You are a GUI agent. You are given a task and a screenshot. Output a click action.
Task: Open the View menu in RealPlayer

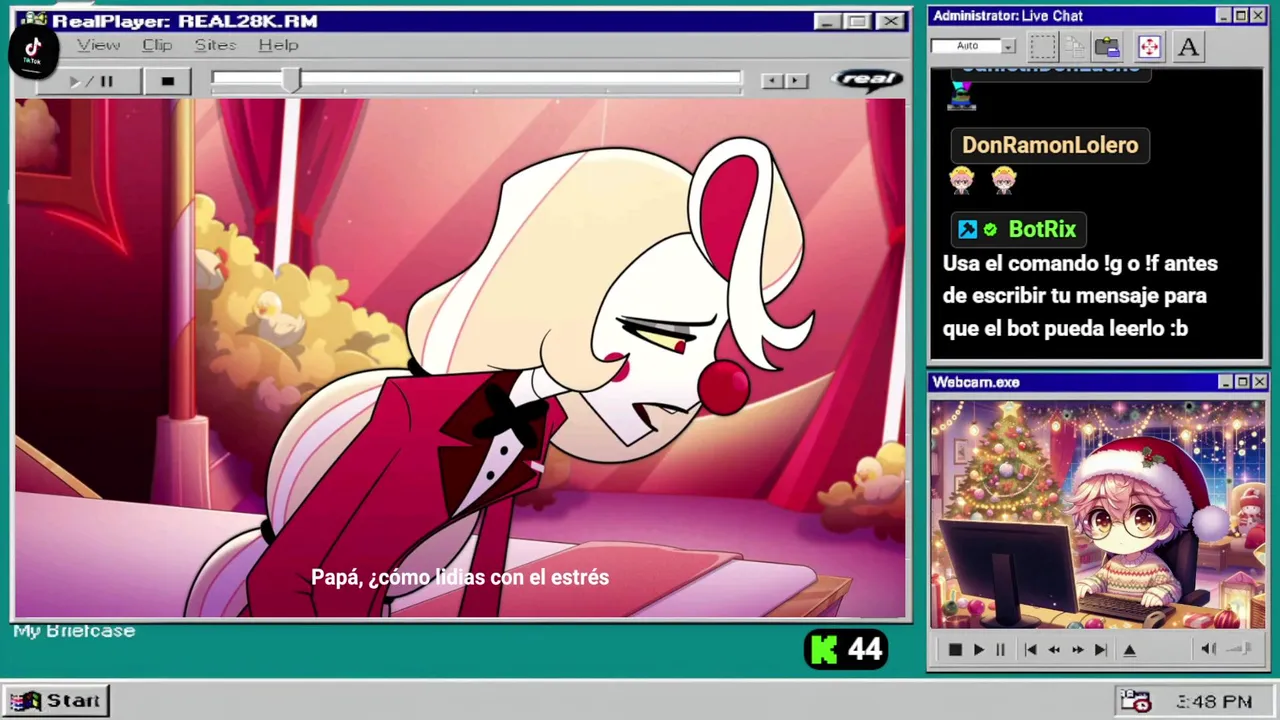[99, 45]
